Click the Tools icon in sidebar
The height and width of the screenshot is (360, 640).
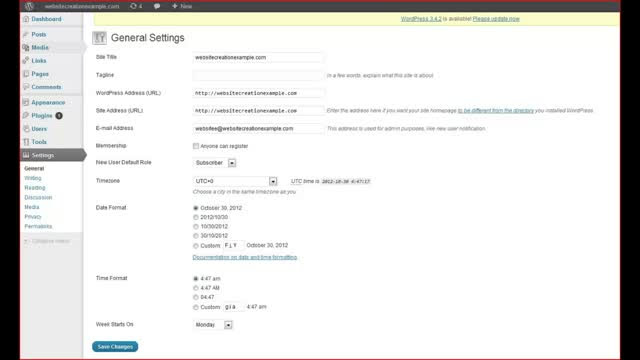(x=26, y=142)
